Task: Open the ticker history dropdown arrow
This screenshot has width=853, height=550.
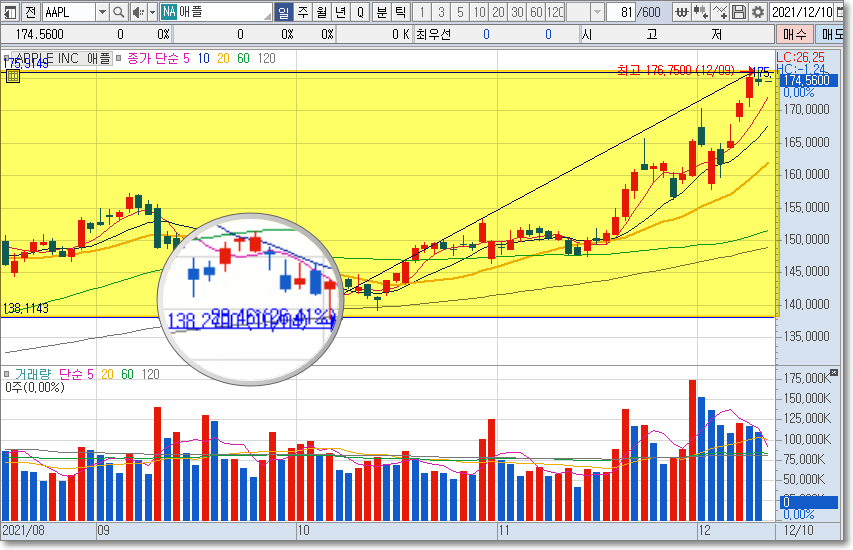Action: tap(102, 11)
